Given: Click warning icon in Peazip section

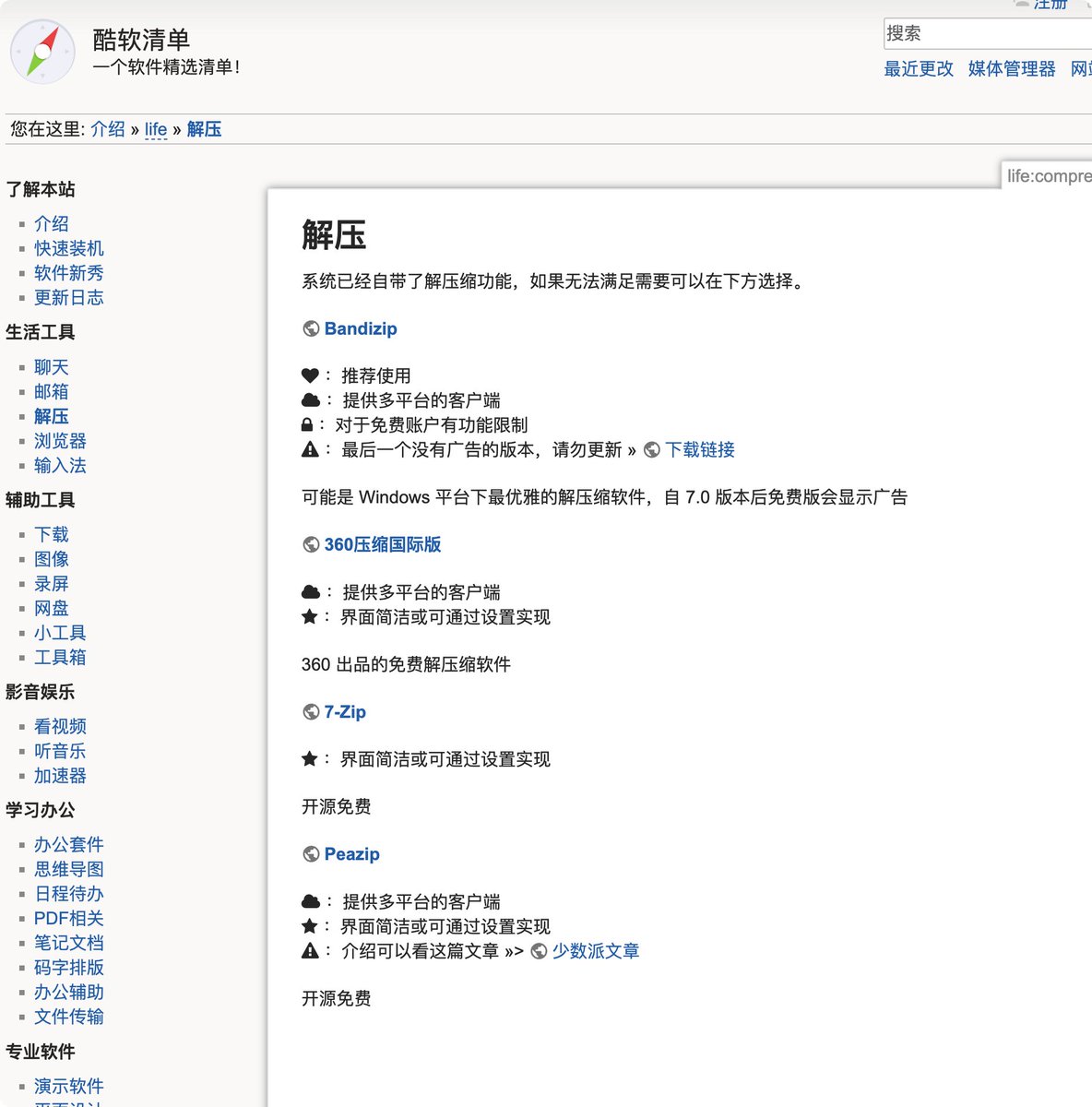Looking at the screenshot, I should click(x=310, y=951).
